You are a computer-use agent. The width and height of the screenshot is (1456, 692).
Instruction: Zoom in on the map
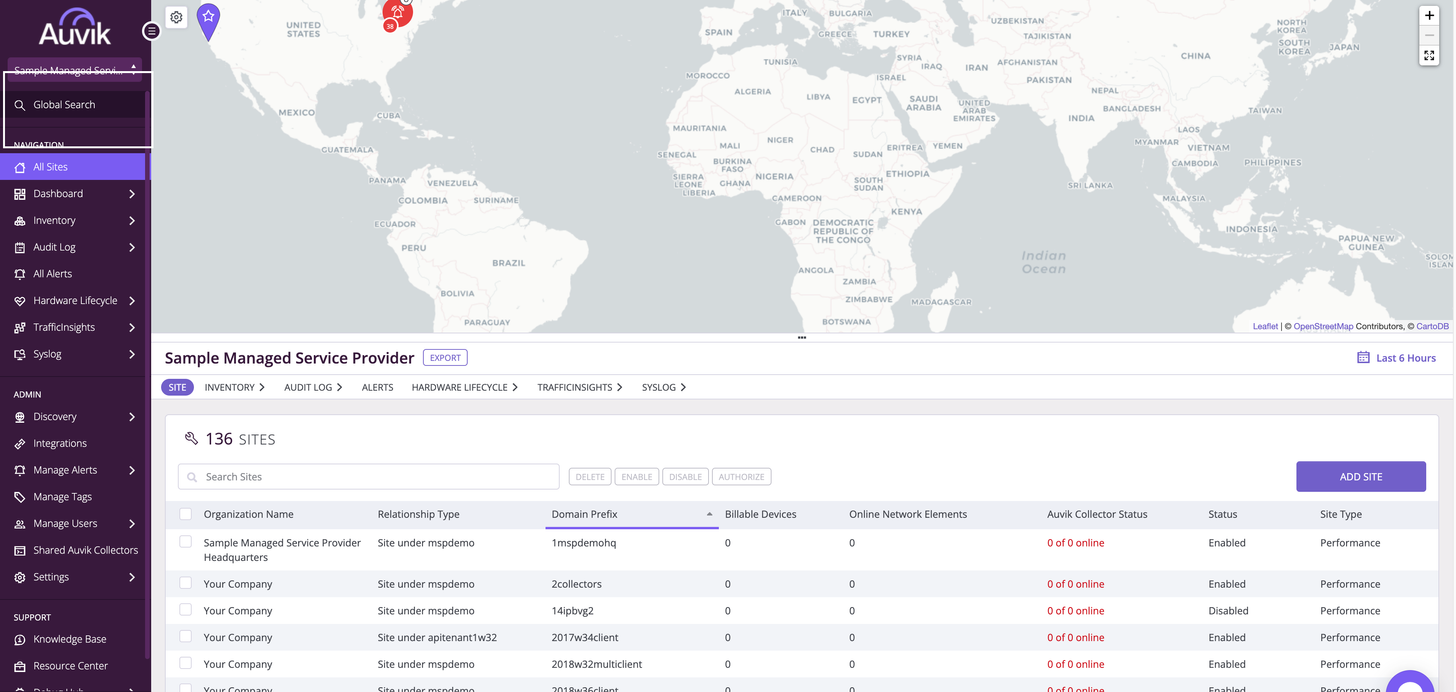[x=1429, y=15]
